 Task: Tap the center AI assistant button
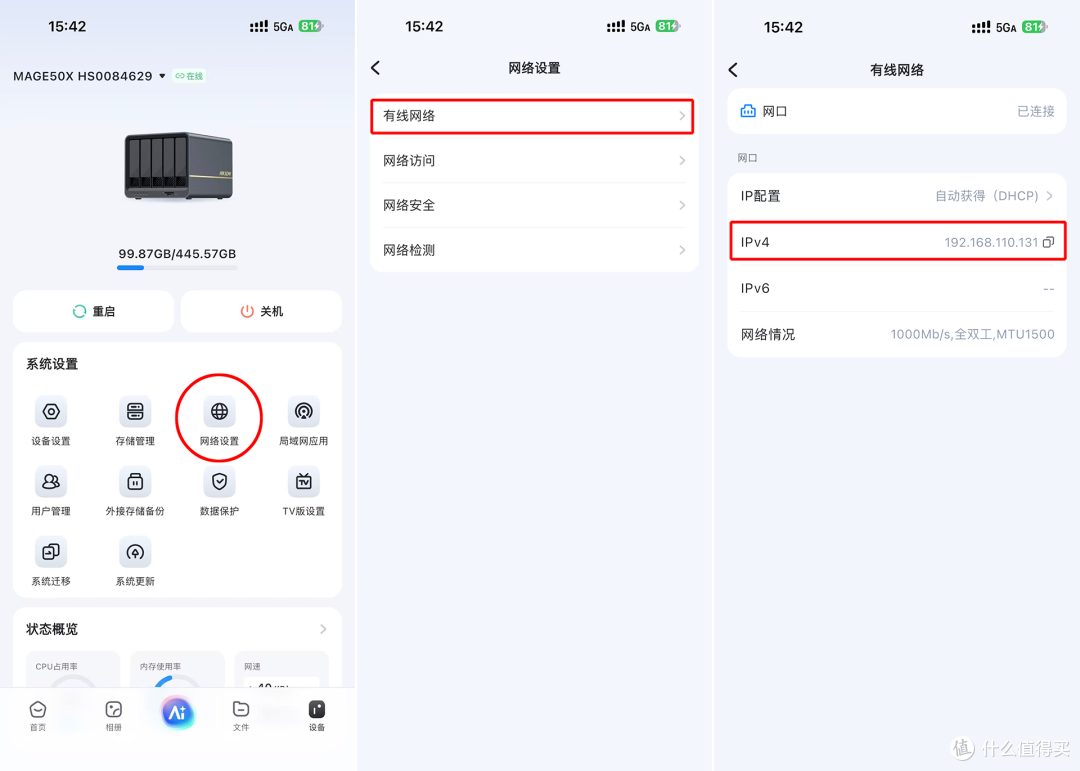tap(177, 712)
